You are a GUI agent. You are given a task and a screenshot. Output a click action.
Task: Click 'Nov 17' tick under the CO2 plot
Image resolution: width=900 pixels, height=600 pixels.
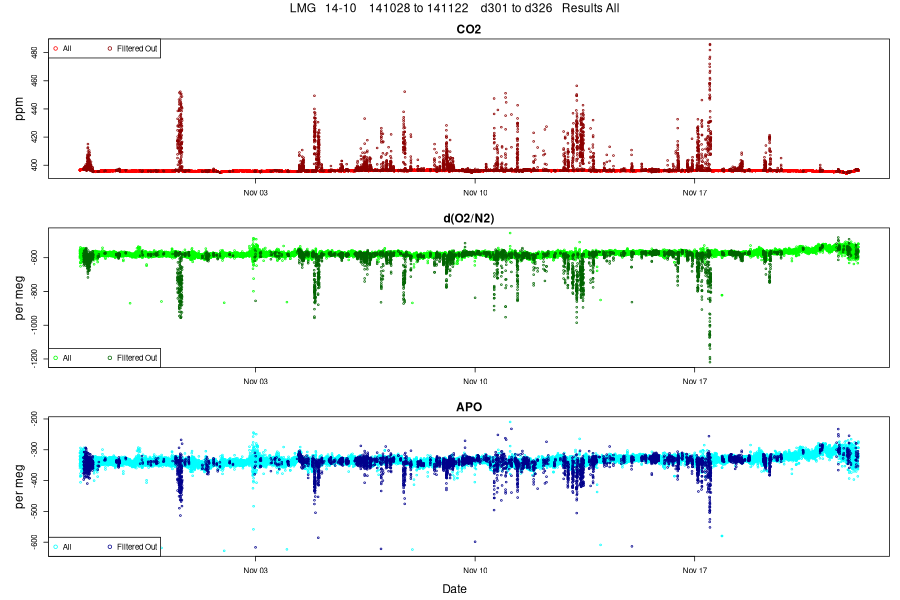click(x=695, y=192)
